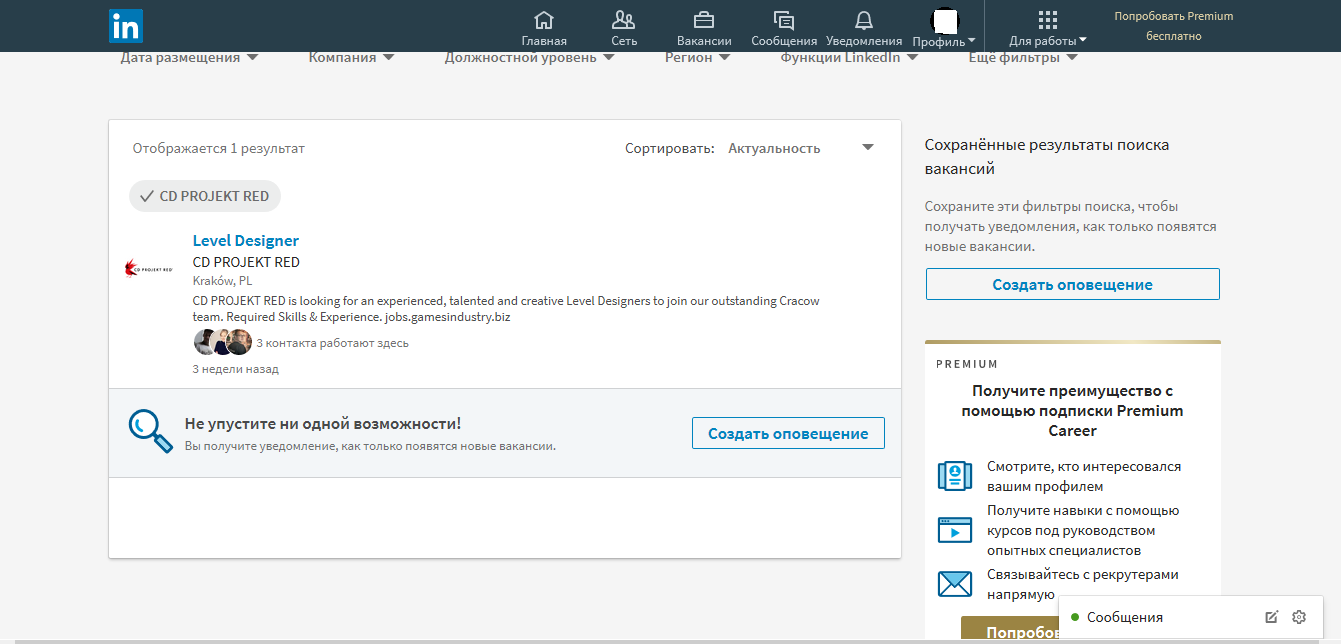The height and width of the screenshot is (644, 1341).
Task: Remove the CD PROJEKT RED filter chip
Action: tap(205, 196)
